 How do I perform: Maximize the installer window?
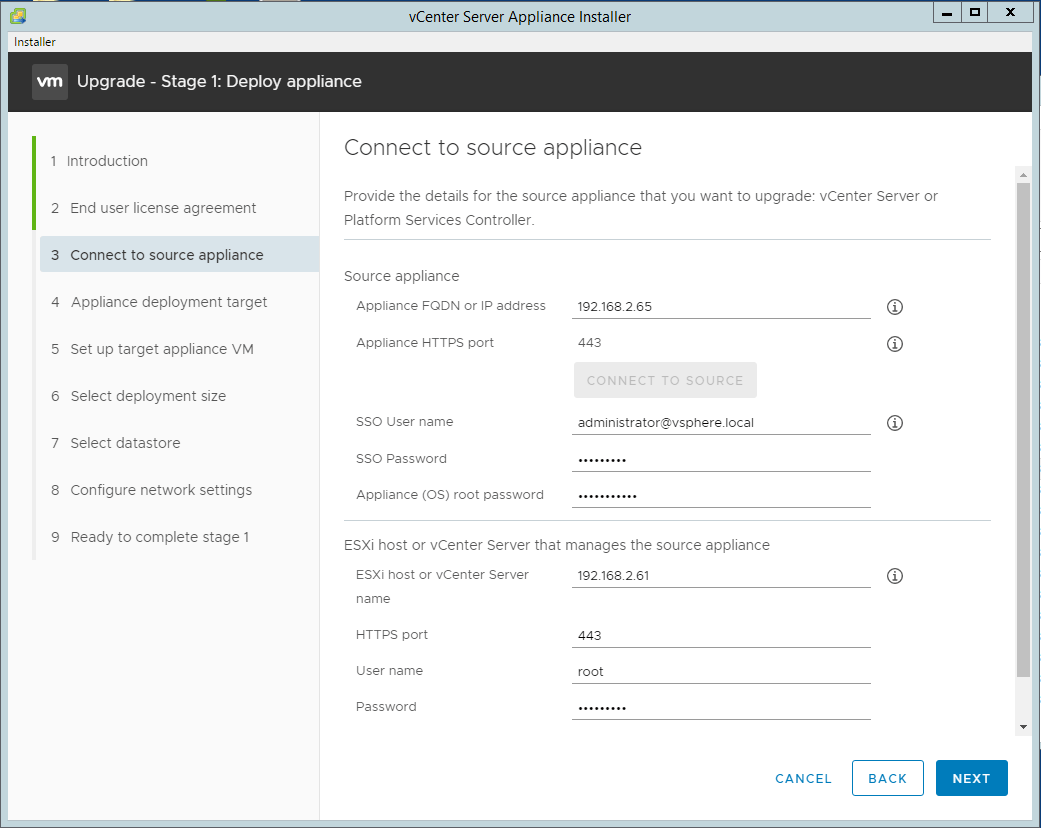(x=974, y=13)
